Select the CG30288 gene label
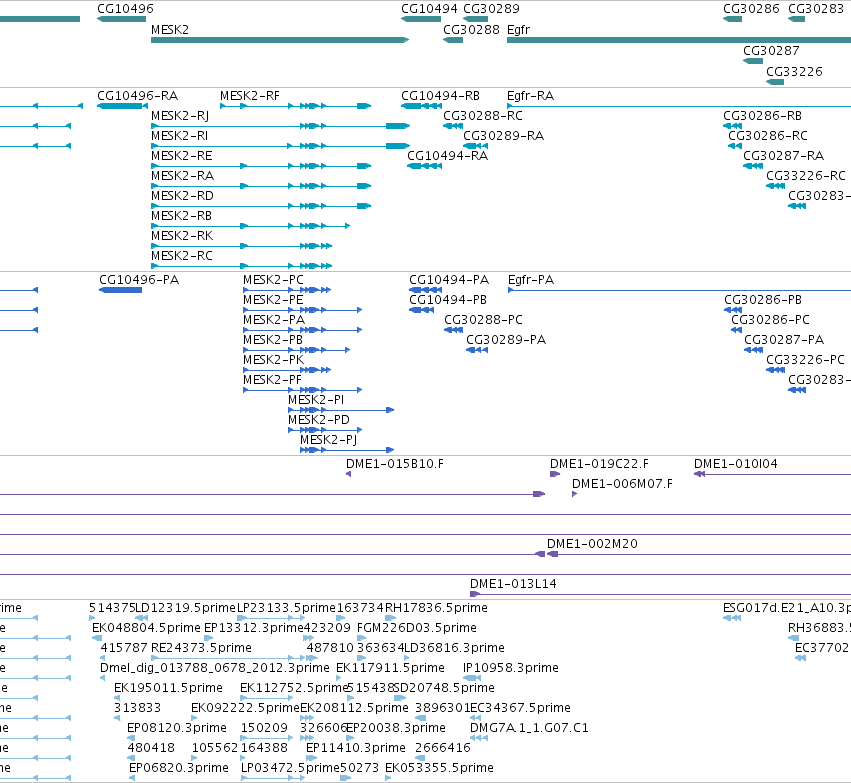Viewport: 851px width, 783px height. (471, 30)
